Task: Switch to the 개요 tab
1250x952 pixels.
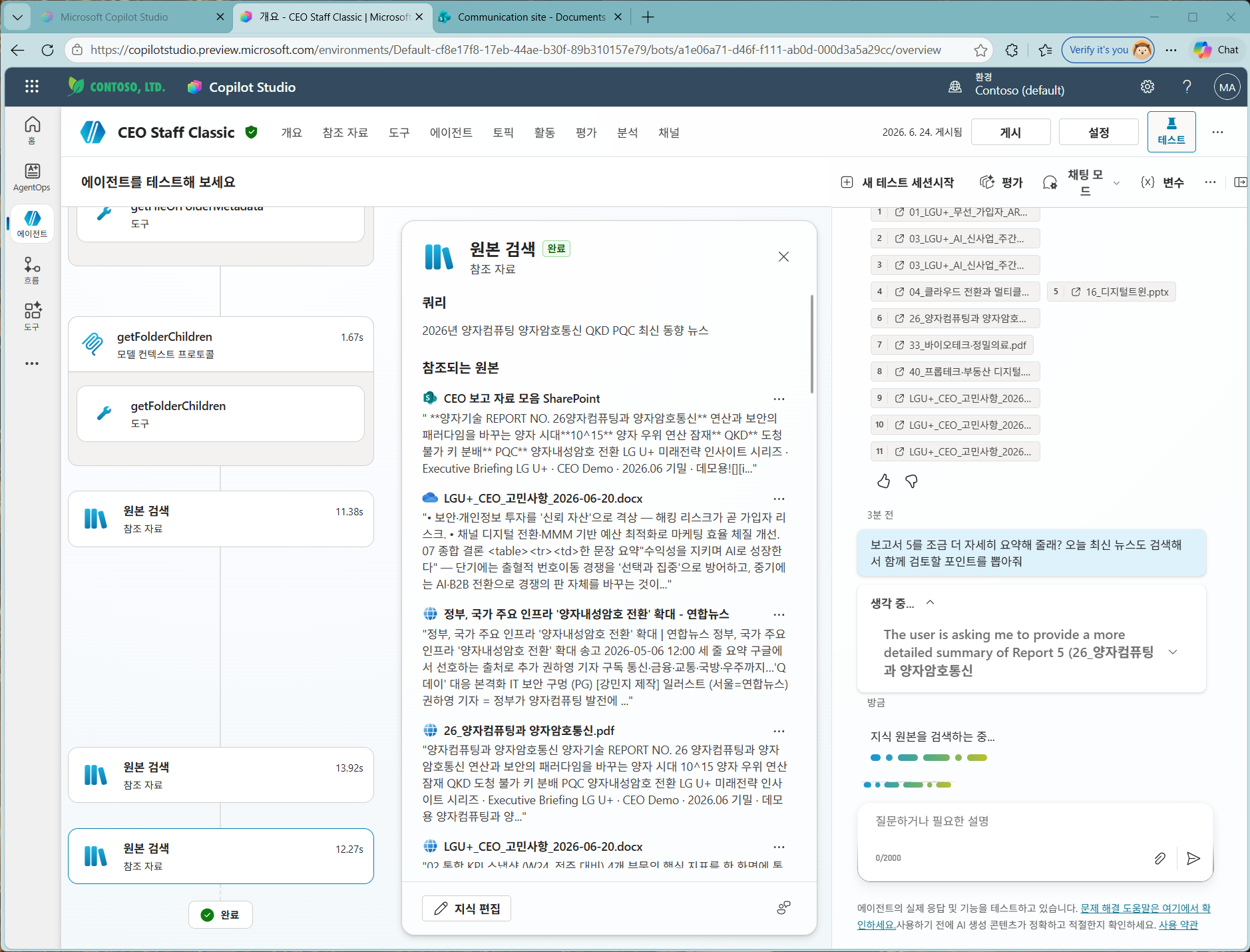Action: (x=292, y=132)
